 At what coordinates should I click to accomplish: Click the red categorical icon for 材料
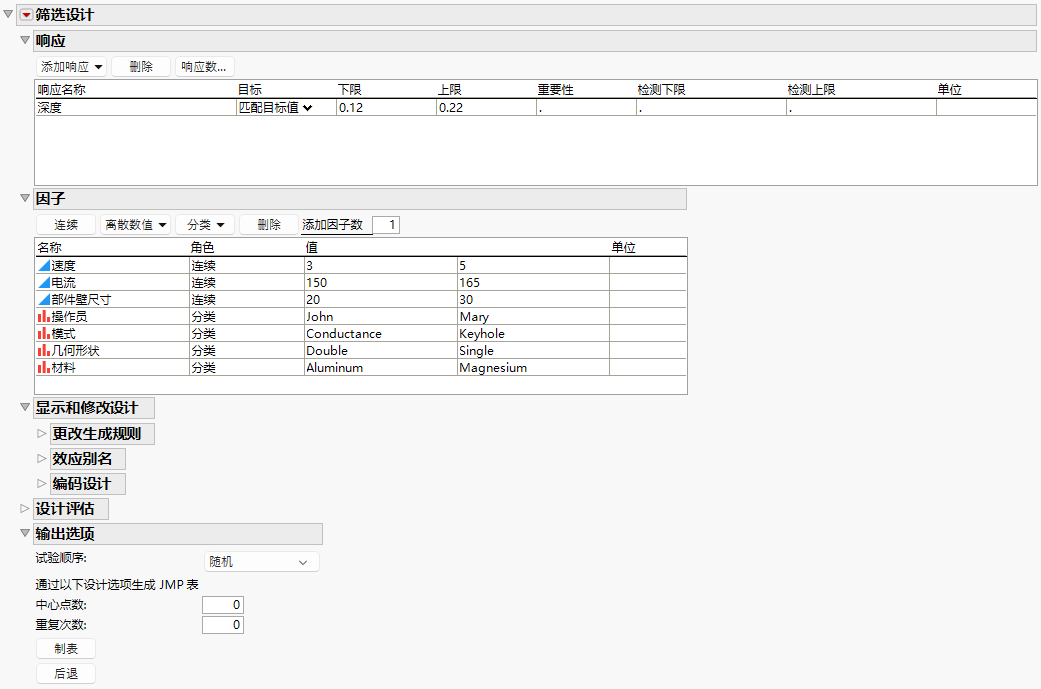(44, 367)
